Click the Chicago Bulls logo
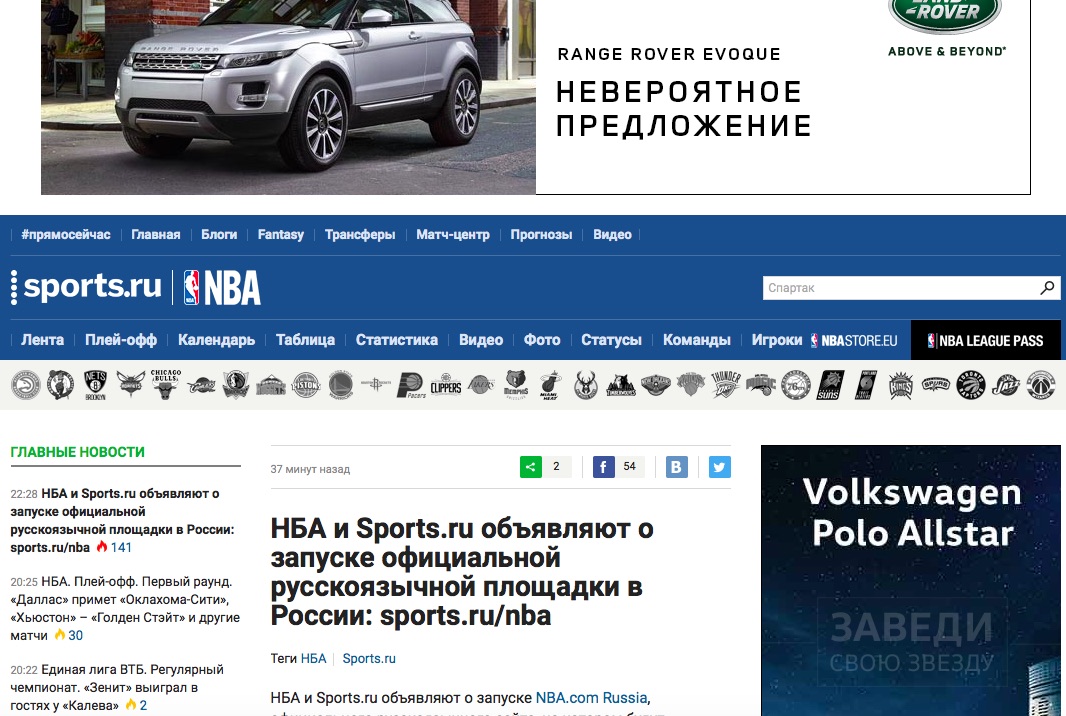1066x716 pixels. click(165, 385)
